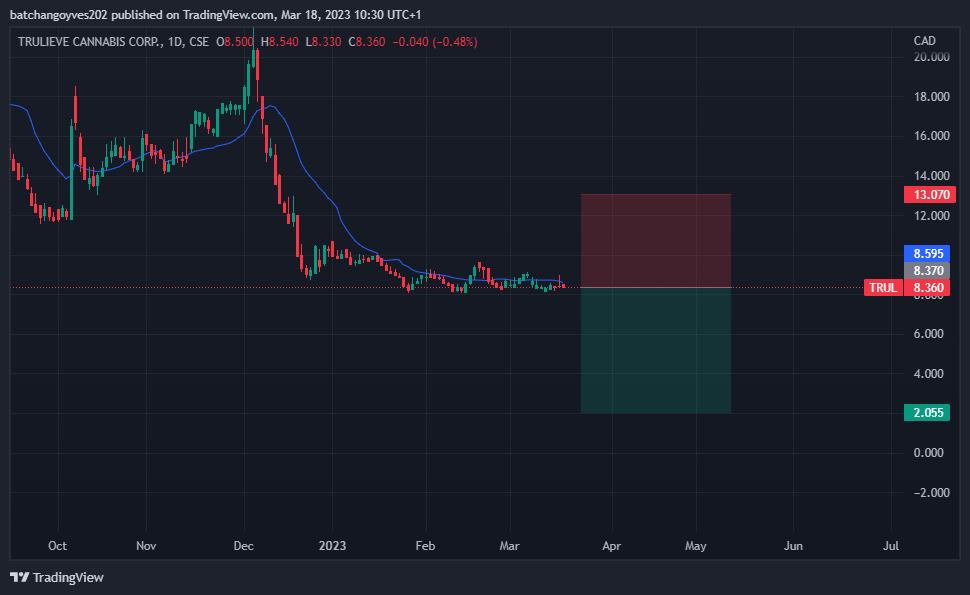Click the 8.370 grey price label

coord(927,270)
